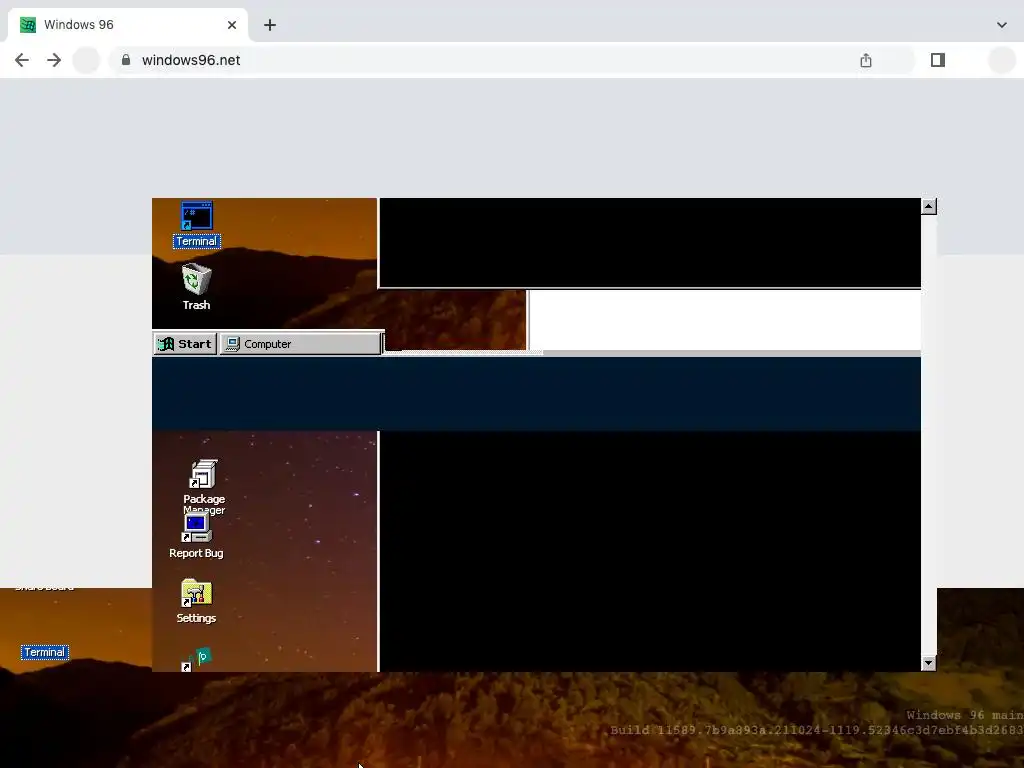This screenshot has height=768, width=1024.
Task: Select the highlighted Terminal label at lower left
Action: pyautogui.click(x=44, y=652)
